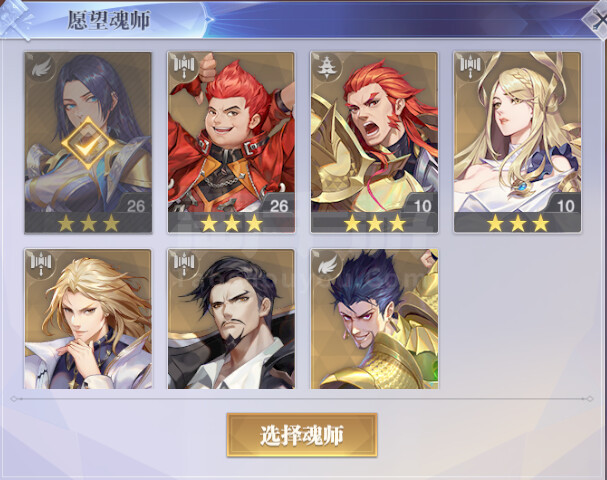Choose the red-haired shouting warrior in gold armor
The image size is (607, 480).
click(x=374, y=142)
